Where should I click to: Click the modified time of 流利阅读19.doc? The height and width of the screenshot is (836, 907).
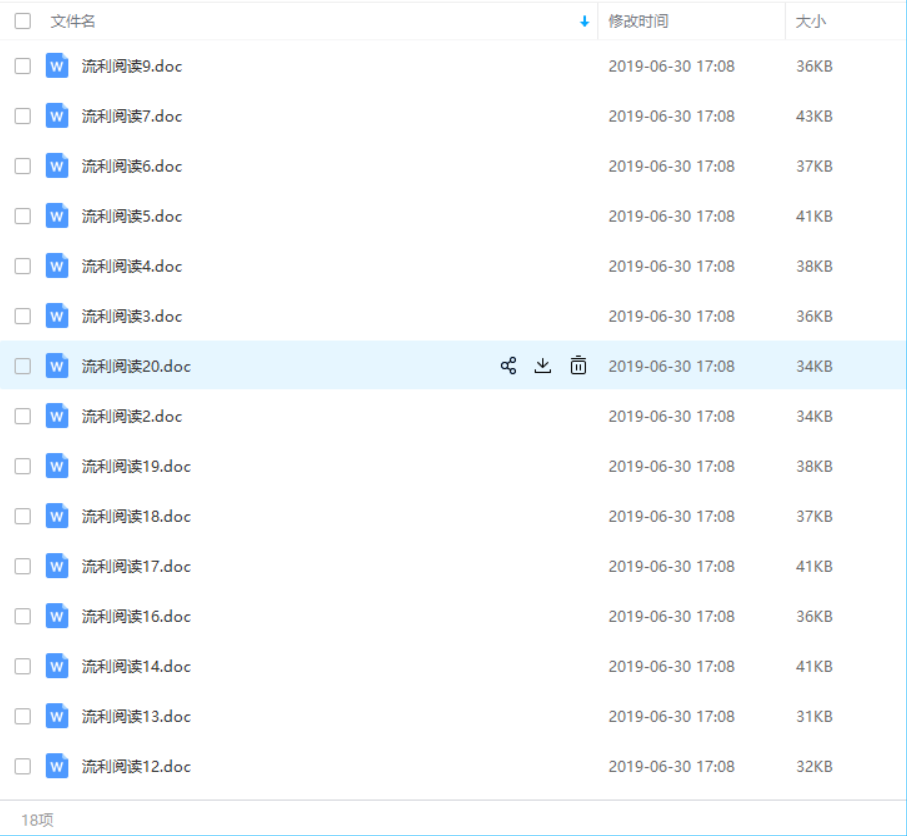671,466
